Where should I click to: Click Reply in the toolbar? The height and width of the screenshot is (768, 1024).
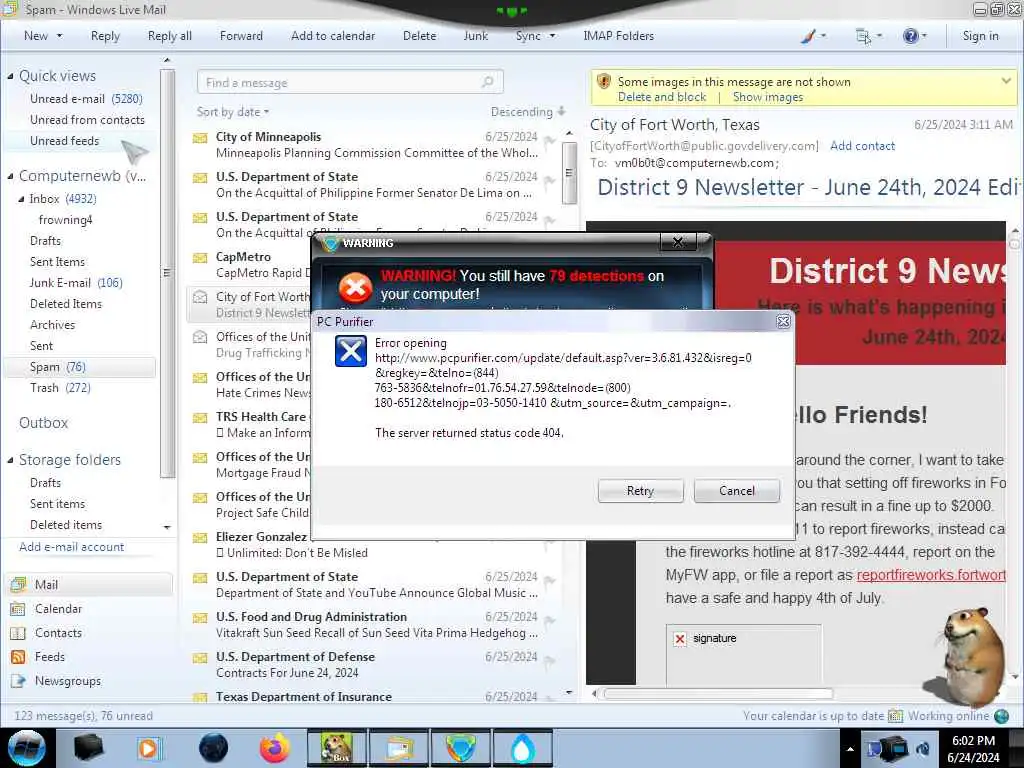(105, 36)
